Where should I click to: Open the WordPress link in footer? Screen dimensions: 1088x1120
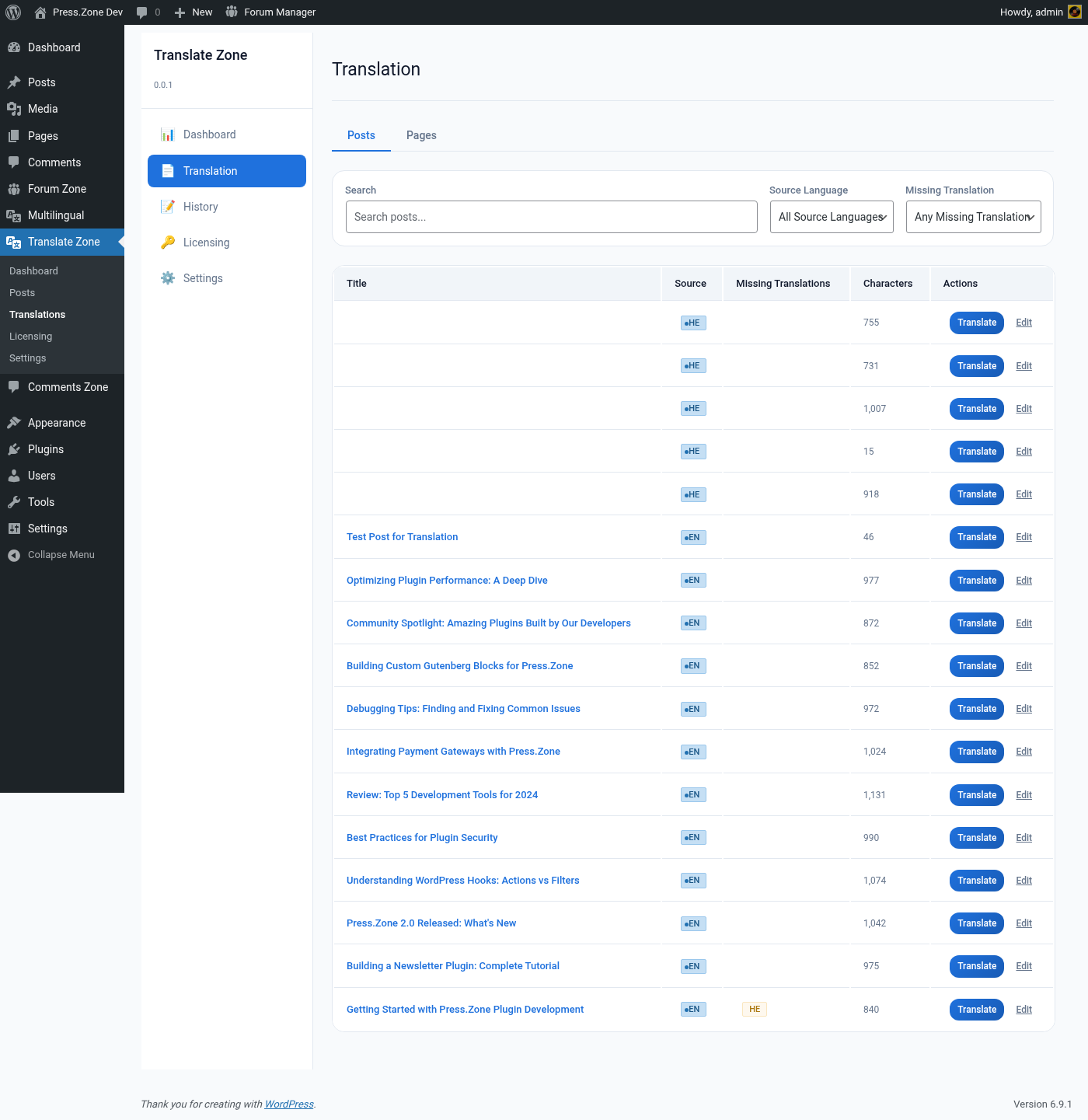point(289,1104)
